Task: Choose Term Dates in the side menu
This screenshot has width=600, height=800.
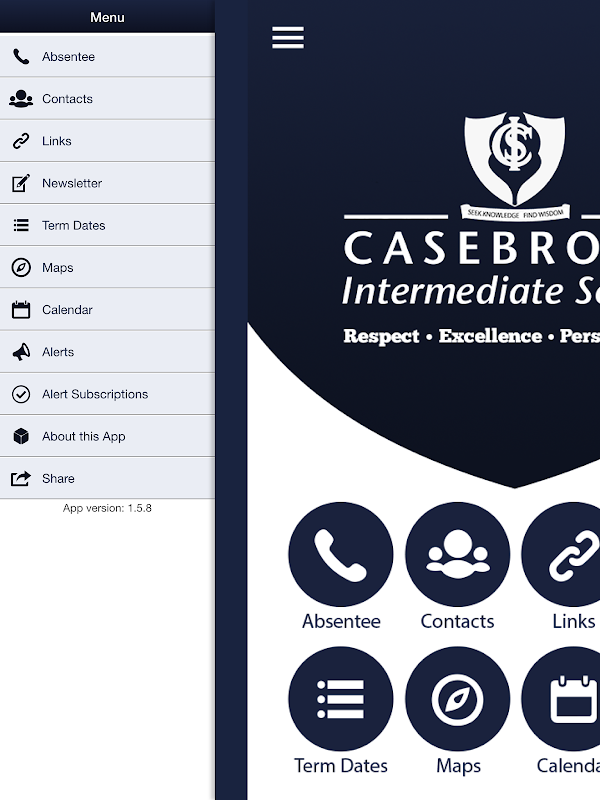Action: 107,225
